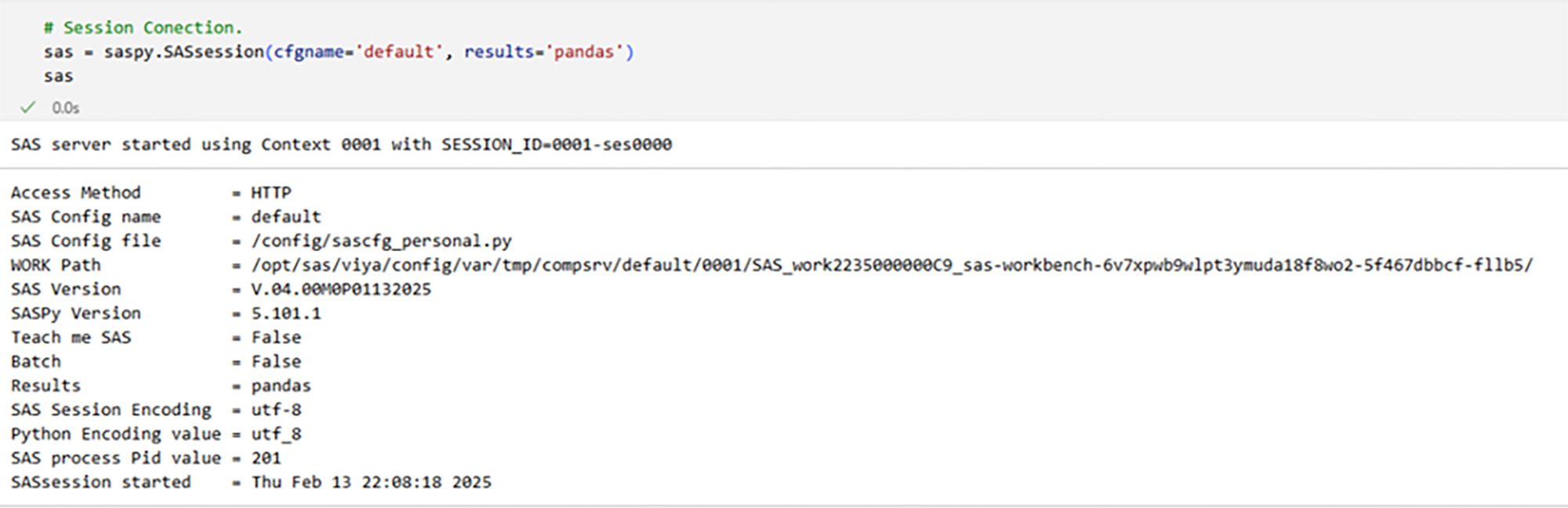Click the 'default' cfgname string in code

(x=399, y=52)
